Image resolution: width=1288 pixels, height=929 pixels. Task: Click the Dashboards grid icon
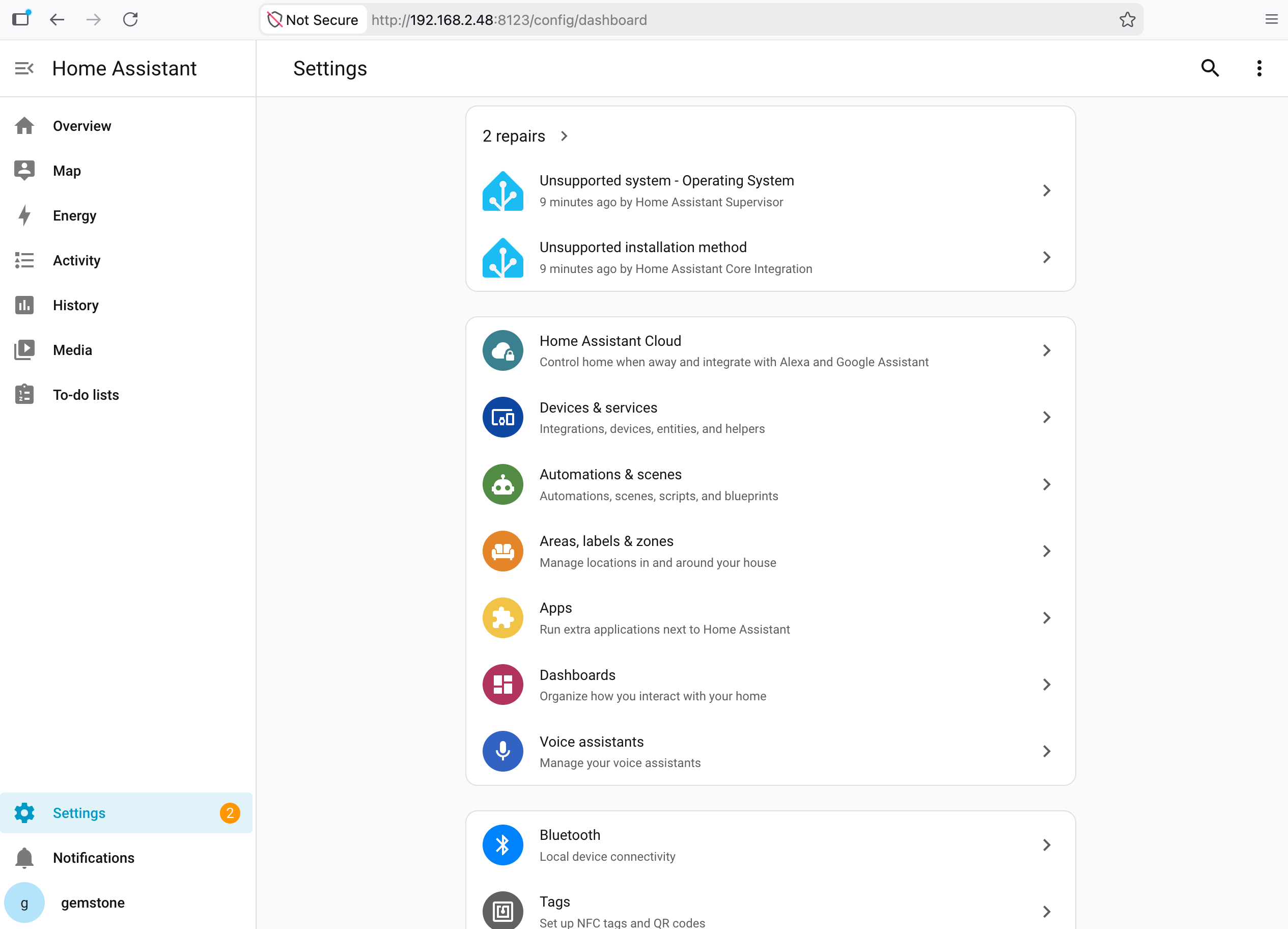[502, 684]
